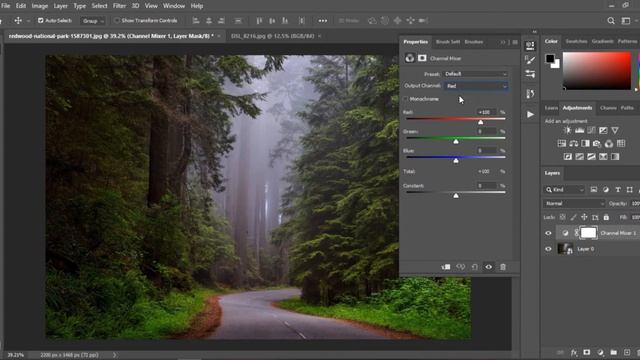
Task: Reset adjustment to defaults icon
Action: pos(474,267)
